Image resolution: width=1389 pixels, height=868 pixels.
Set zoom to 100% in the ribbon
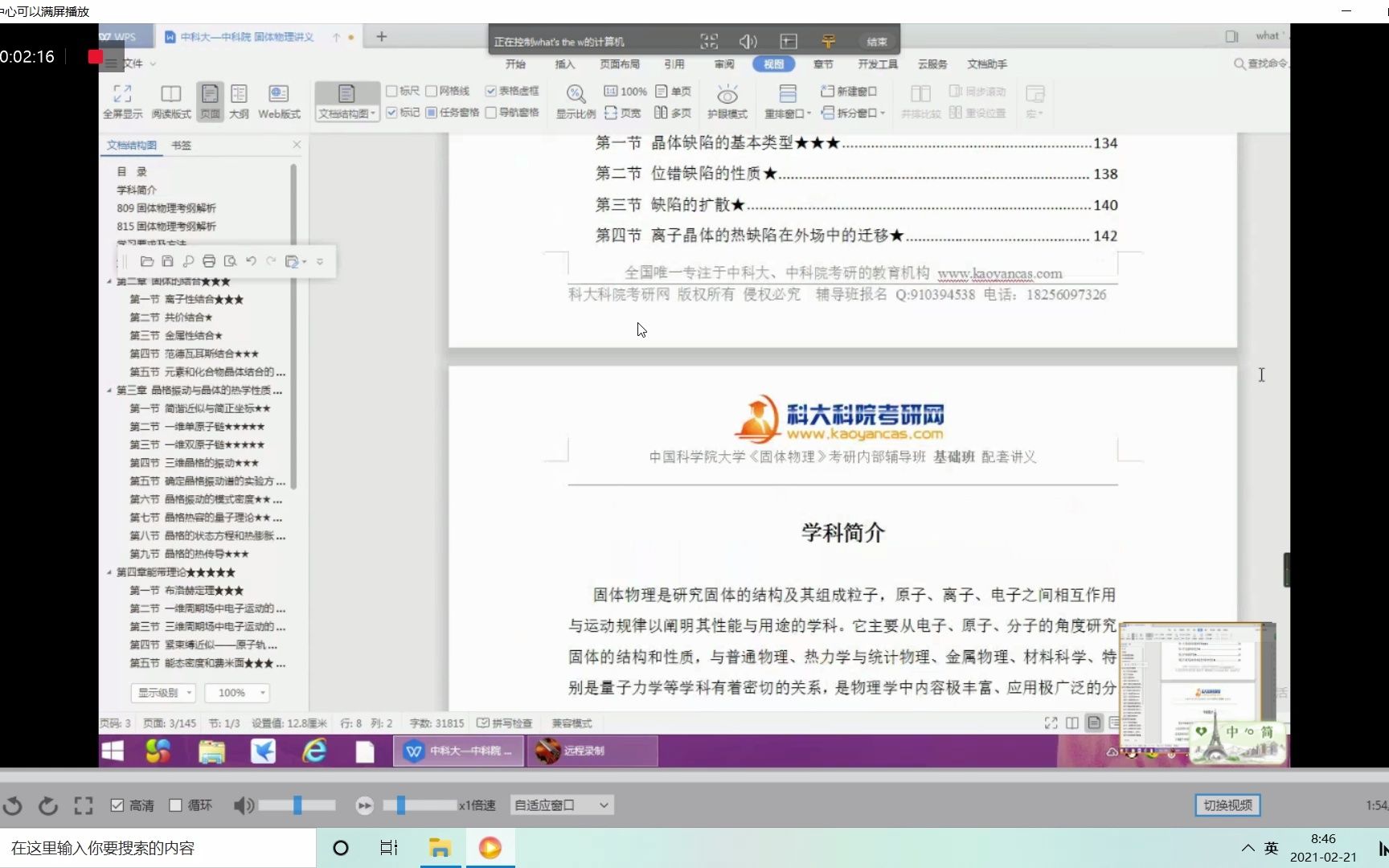625,91
